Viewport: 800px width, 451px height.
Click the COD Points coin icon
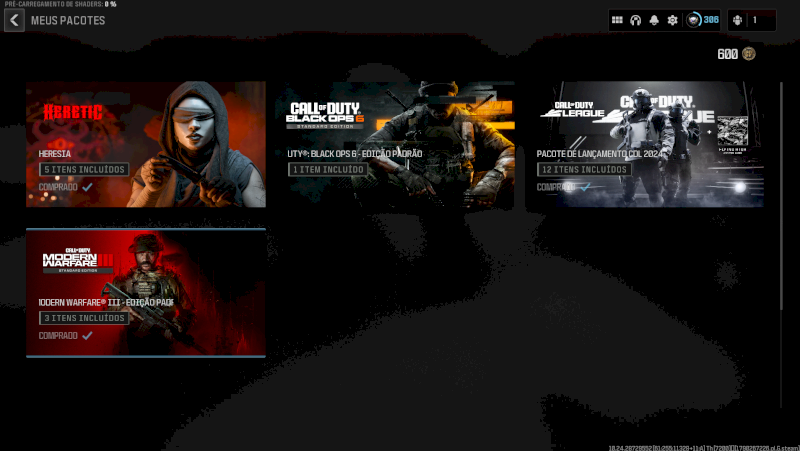click(748, 54)
